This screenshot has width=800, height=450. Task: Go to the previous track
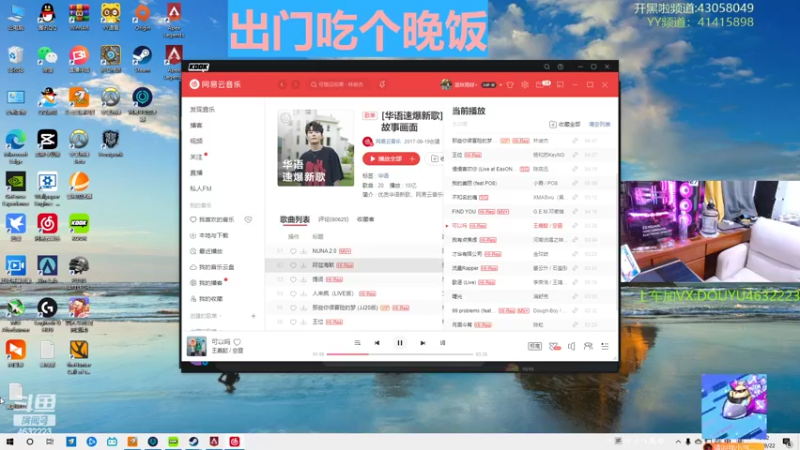pyautogui.click(x=377, y=343)
